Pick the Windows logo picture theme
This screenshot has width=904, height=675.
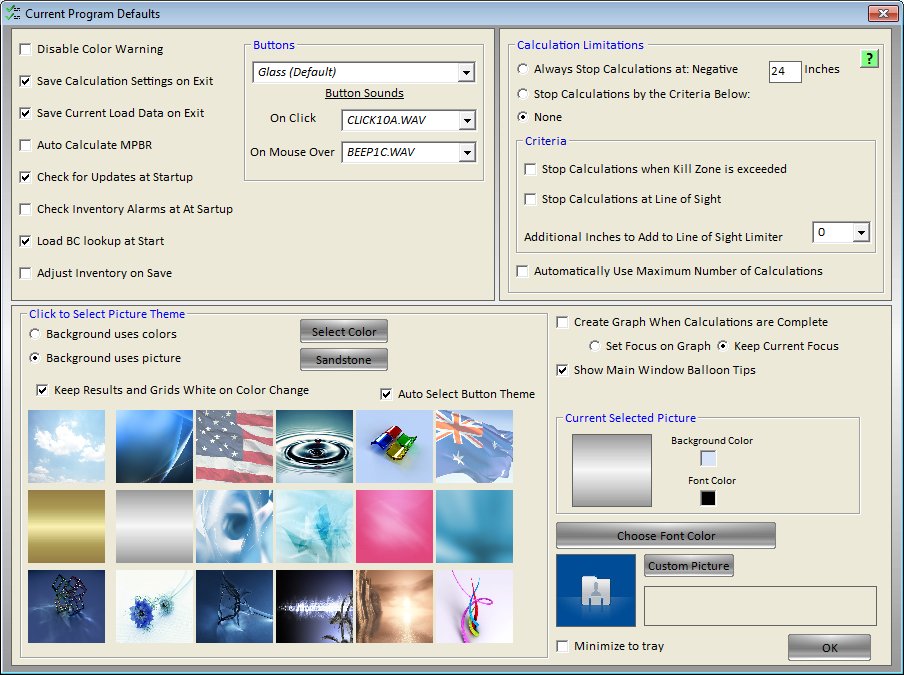coord(394,446)
